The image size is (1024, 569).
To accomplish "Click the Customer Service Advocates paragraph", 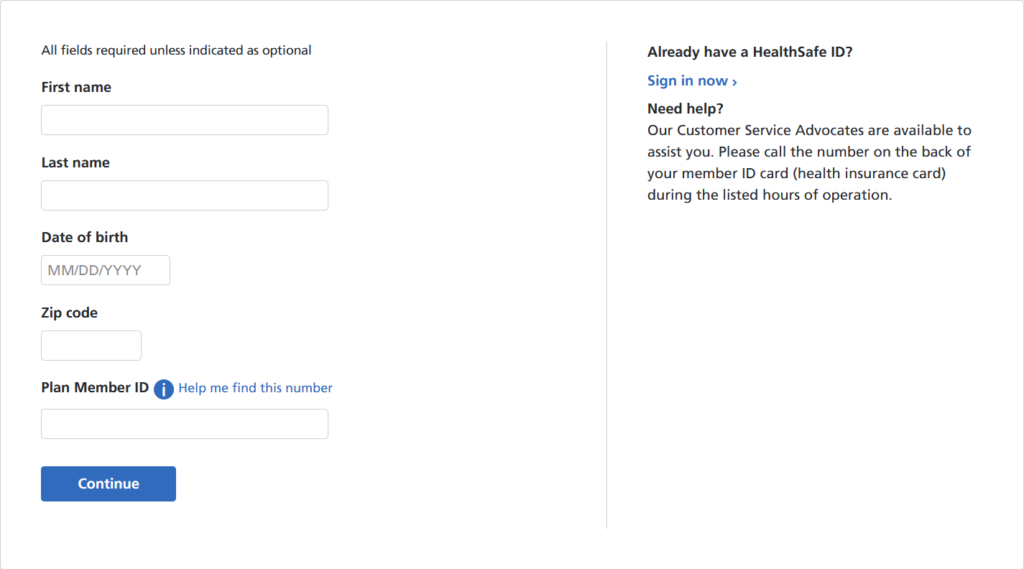I will [x=810, y=163].
